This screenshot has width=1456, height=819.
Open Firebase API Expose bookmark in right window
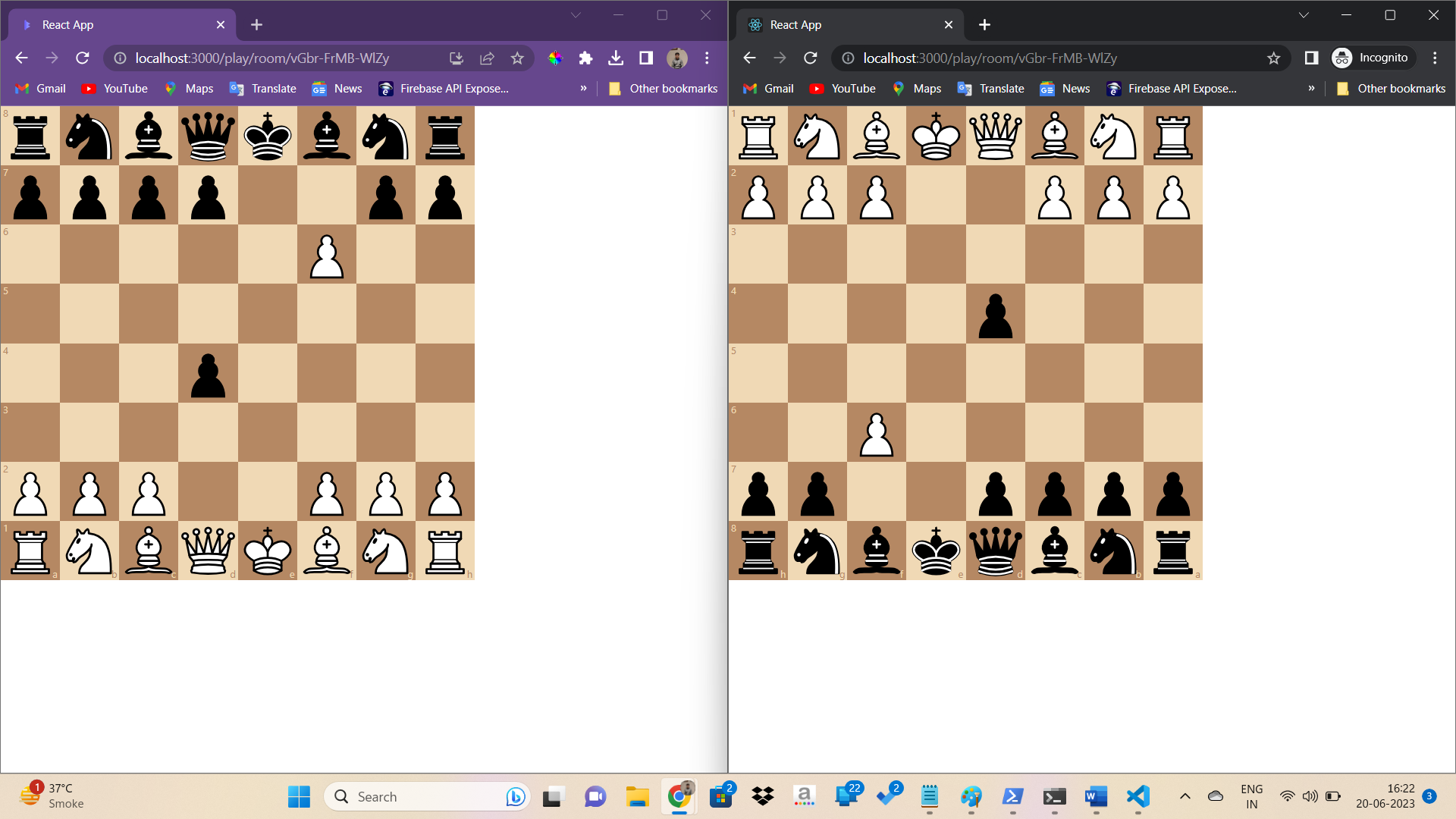point(1172,89)
